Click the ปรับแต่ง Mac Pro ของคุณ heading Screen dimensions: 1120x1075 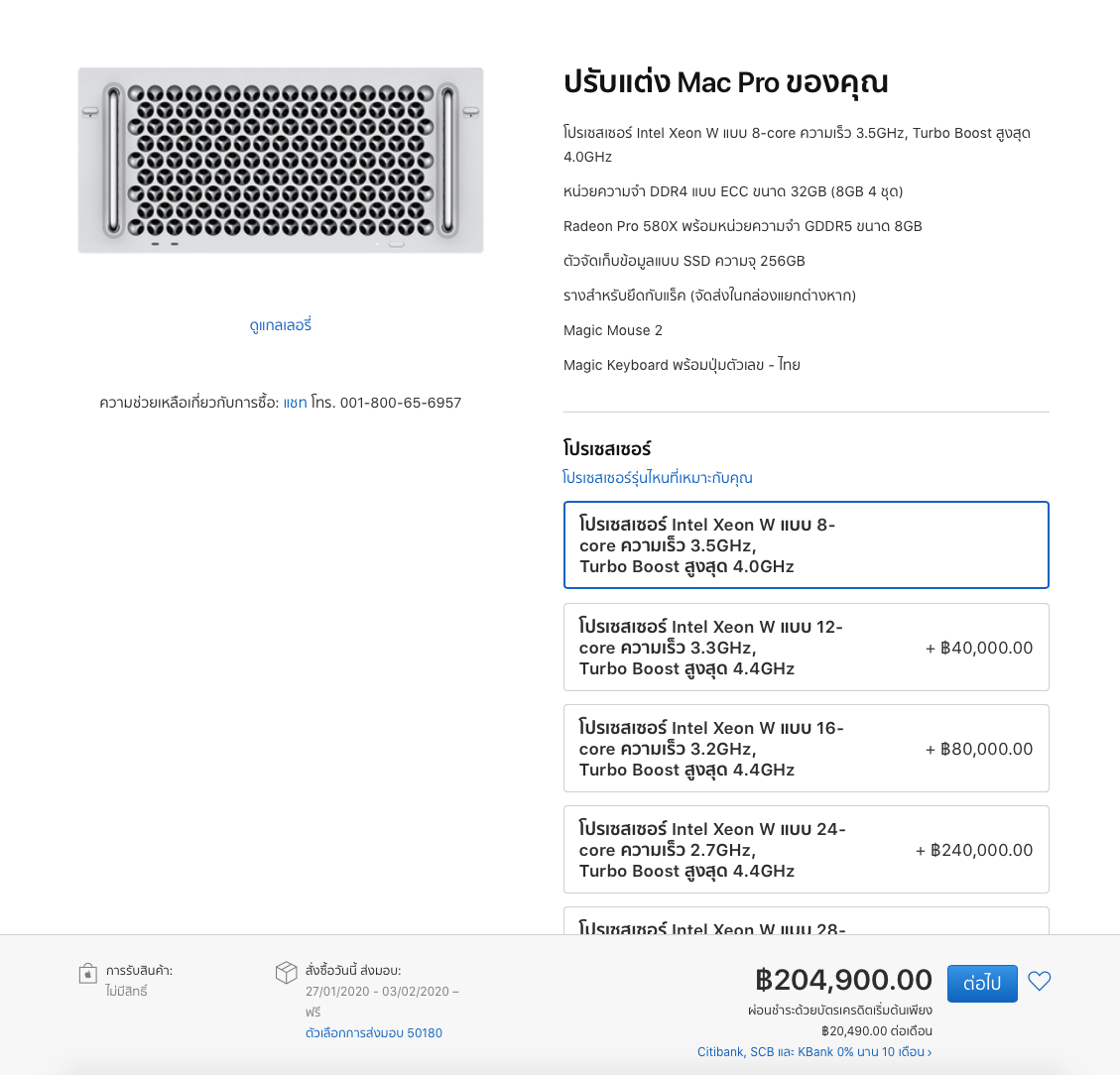point(725,82)
